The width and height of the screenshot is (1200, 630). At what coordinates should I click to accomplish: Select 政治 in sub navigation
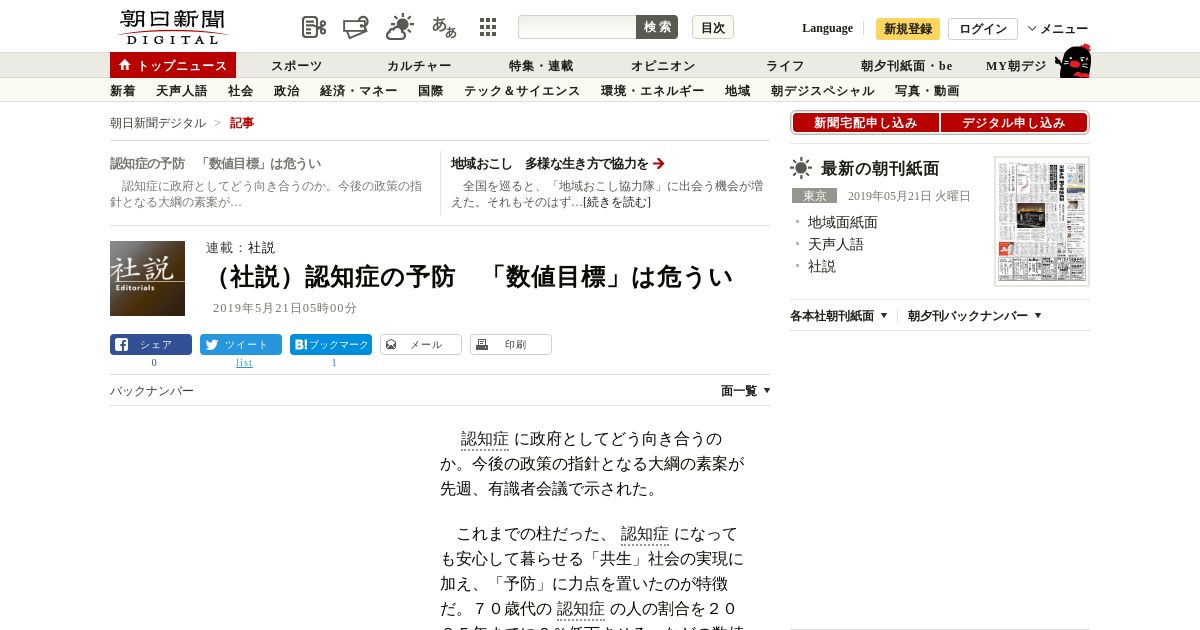[x=287, y=91]
